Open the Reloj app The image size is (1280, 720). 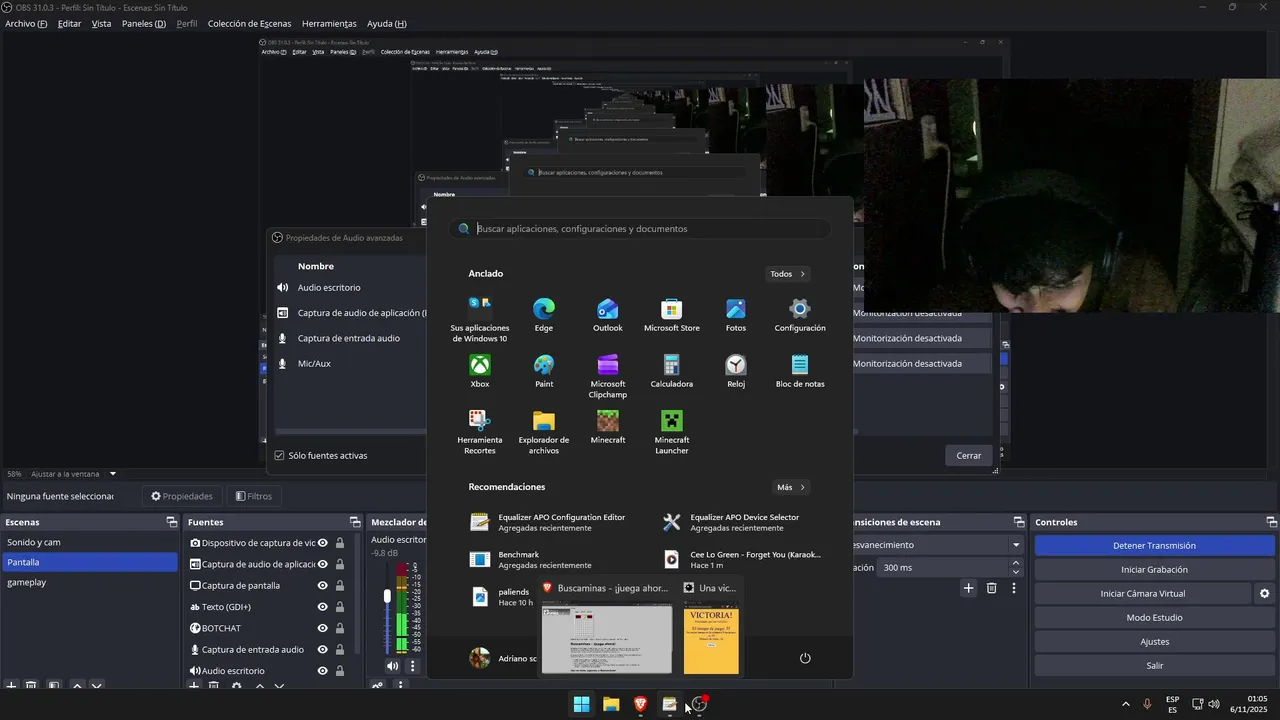735,370
